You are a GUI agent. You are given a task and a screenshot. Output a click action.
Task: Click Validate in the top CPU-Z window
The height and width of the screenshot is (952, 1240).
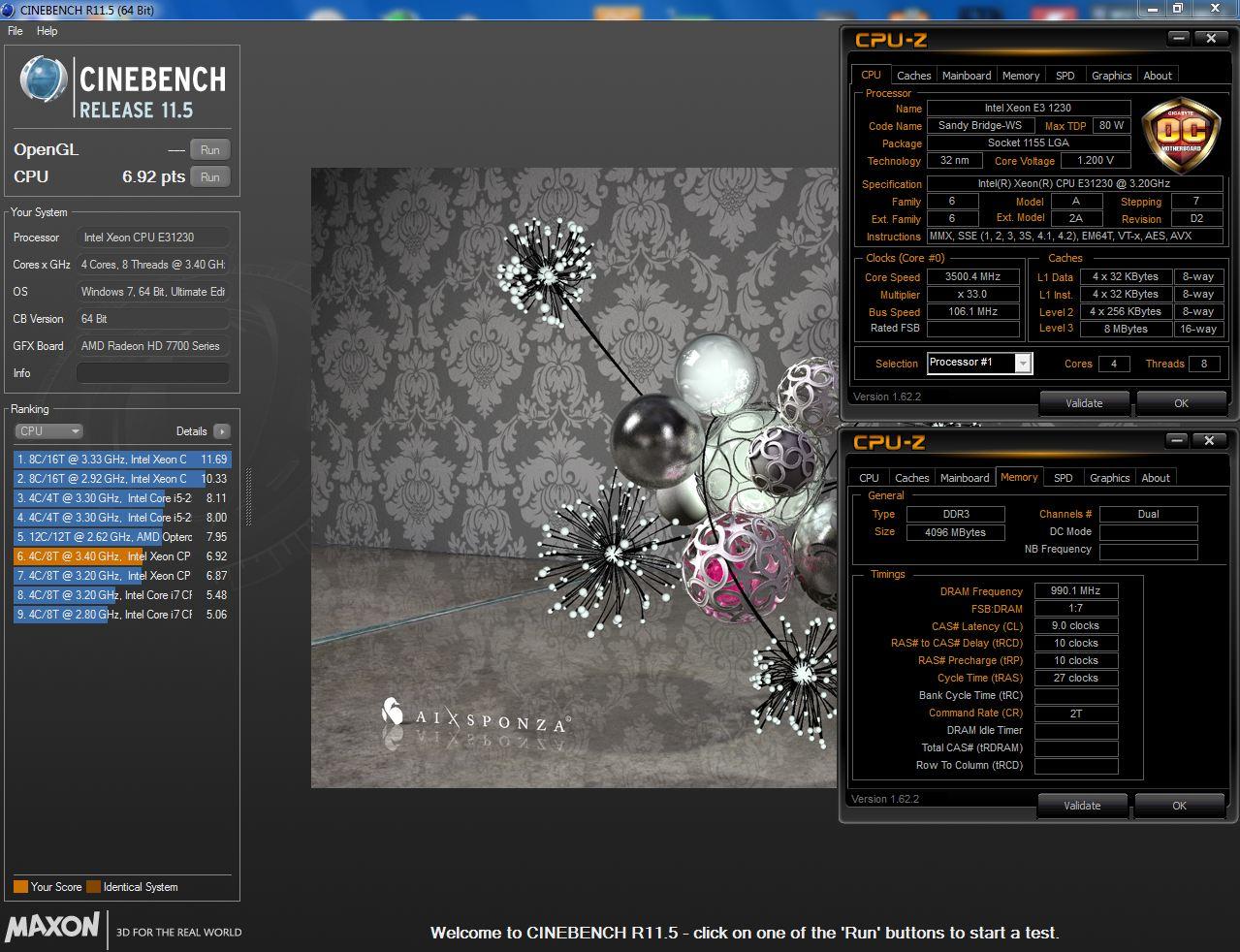pos(1084,403)
